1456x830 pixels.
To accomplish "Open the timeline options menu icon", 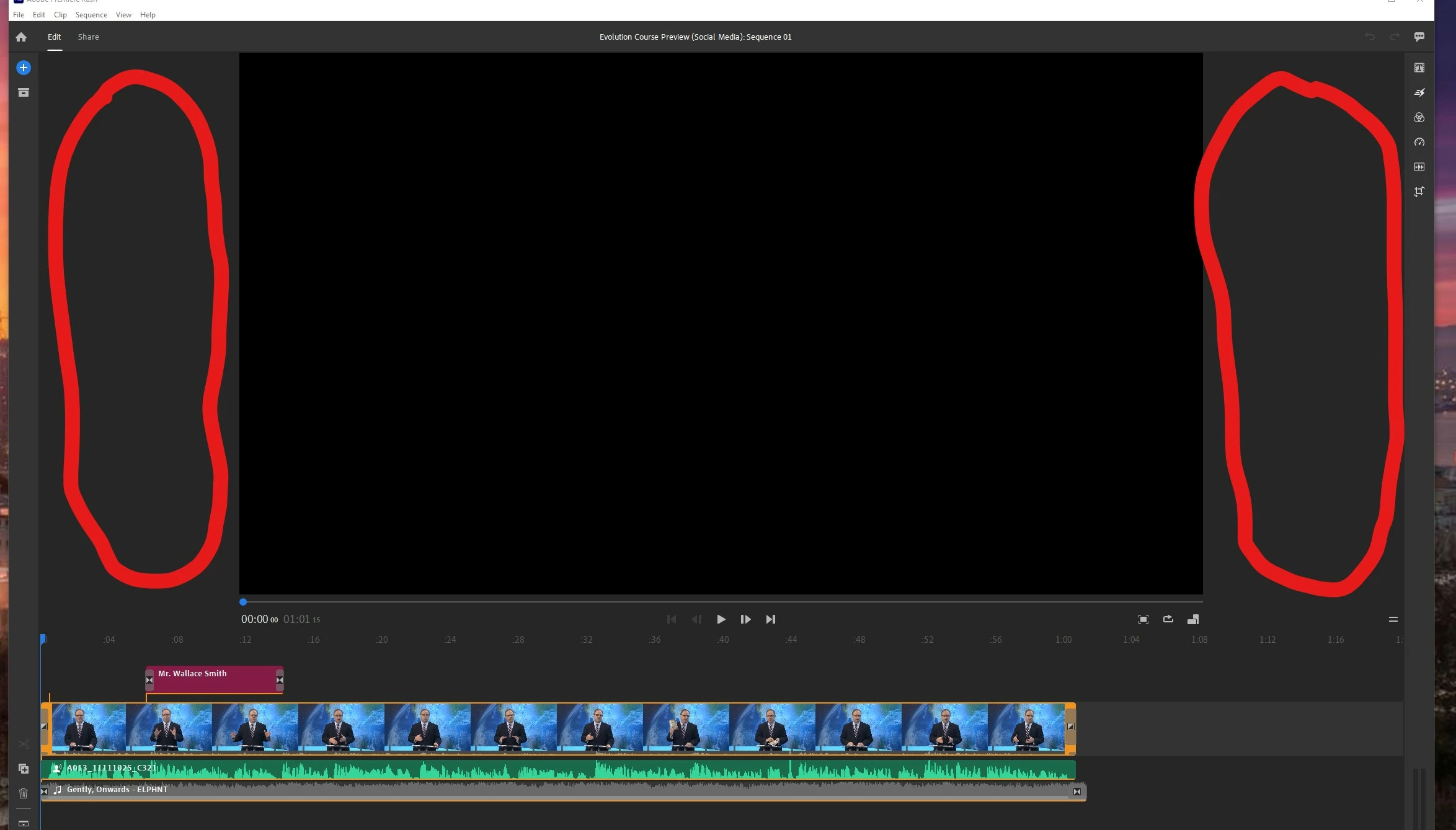I will click(1393, 619).
